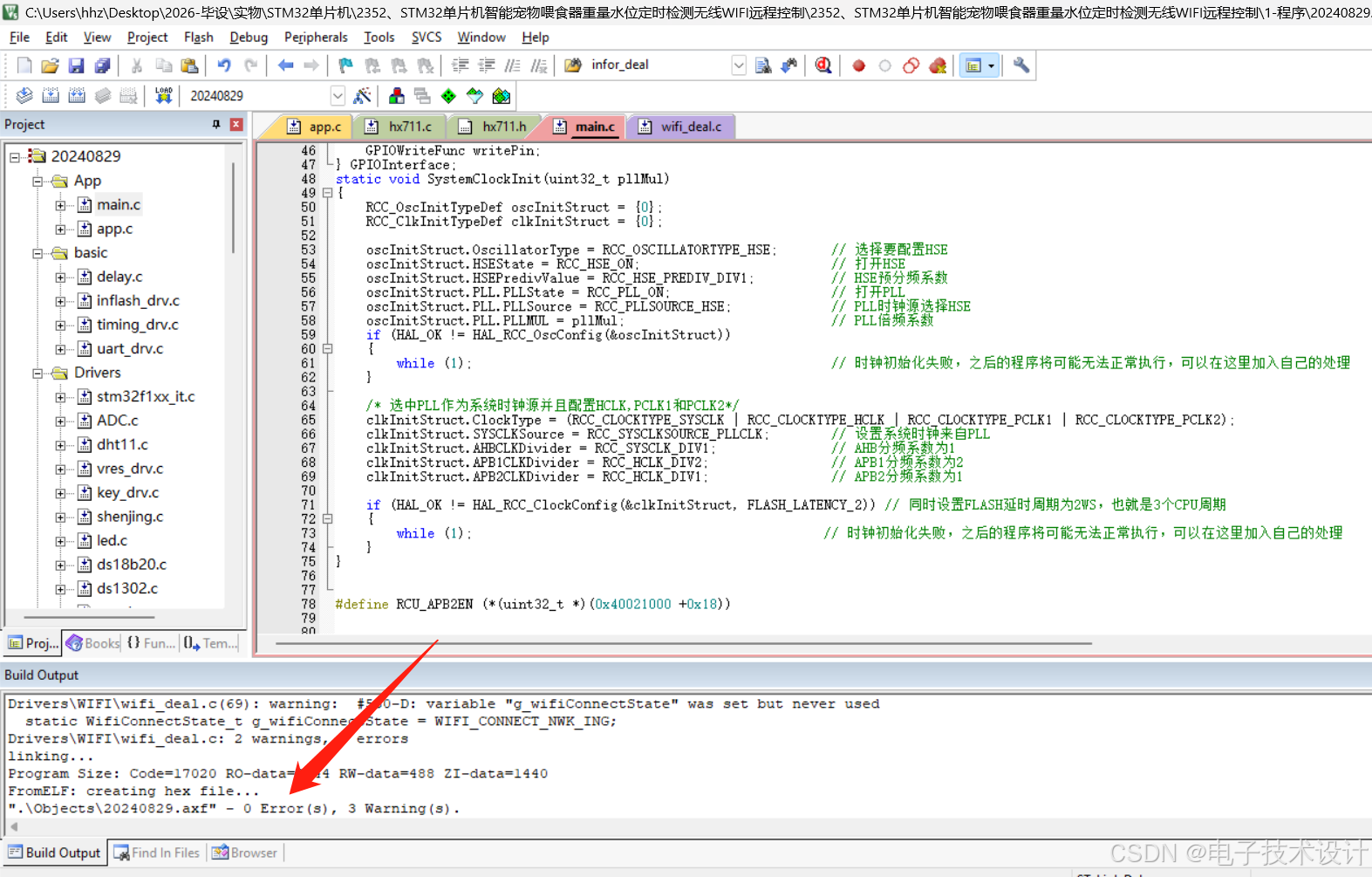Screen dimensions: 1372x877
Task: Save the current file
Action: click(x=76, y=65)
